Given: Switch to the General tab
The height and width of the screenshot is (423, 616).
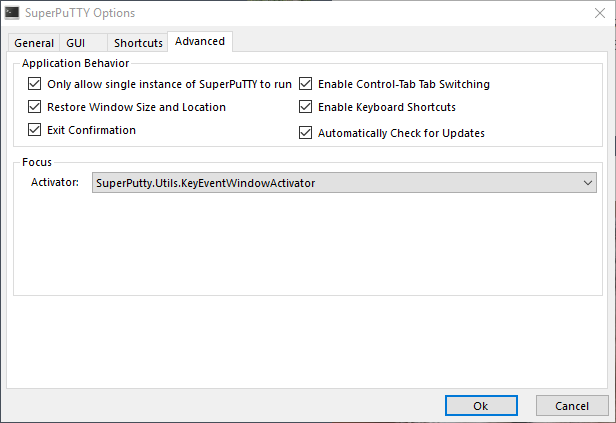Looking at the screenshot, I should coord(34,43).
